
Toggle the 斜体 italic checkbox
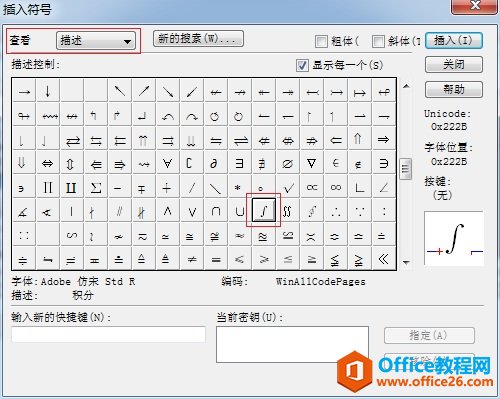coord(378,41)
